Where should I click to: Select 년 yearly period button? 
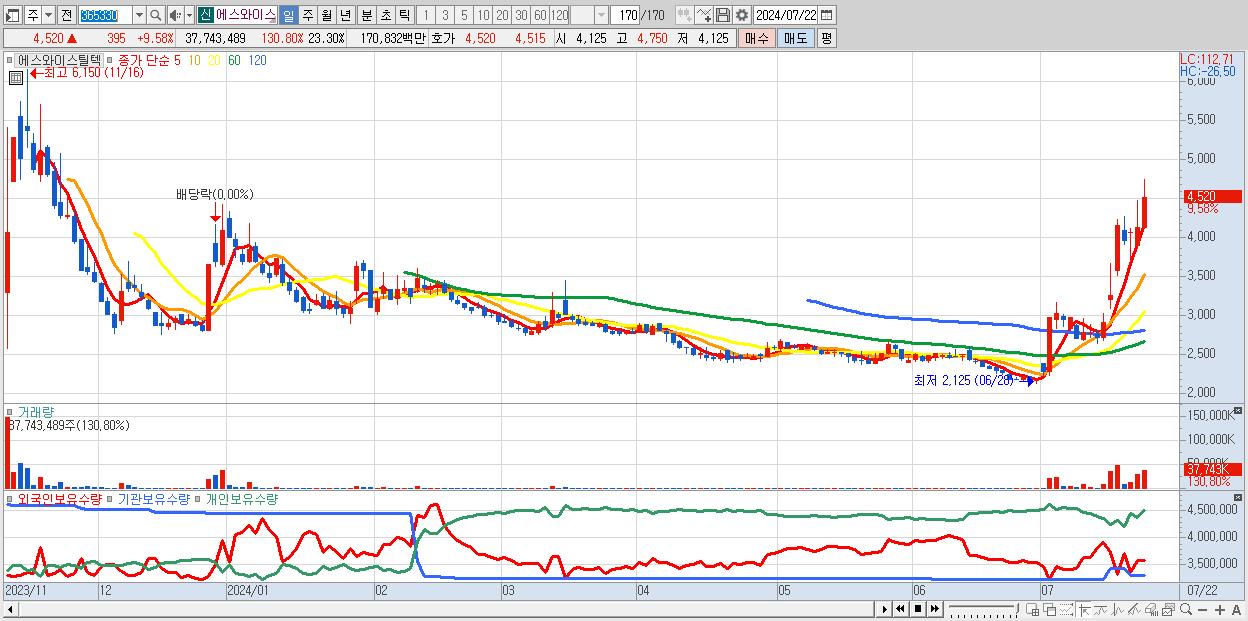pyautogui.click(x=345, y=15)
